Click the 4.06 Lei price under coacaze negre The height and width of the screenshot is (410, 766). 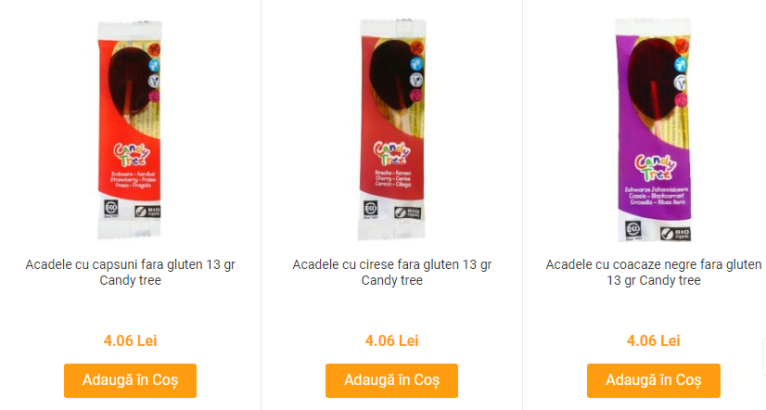[x=654, y=341]
